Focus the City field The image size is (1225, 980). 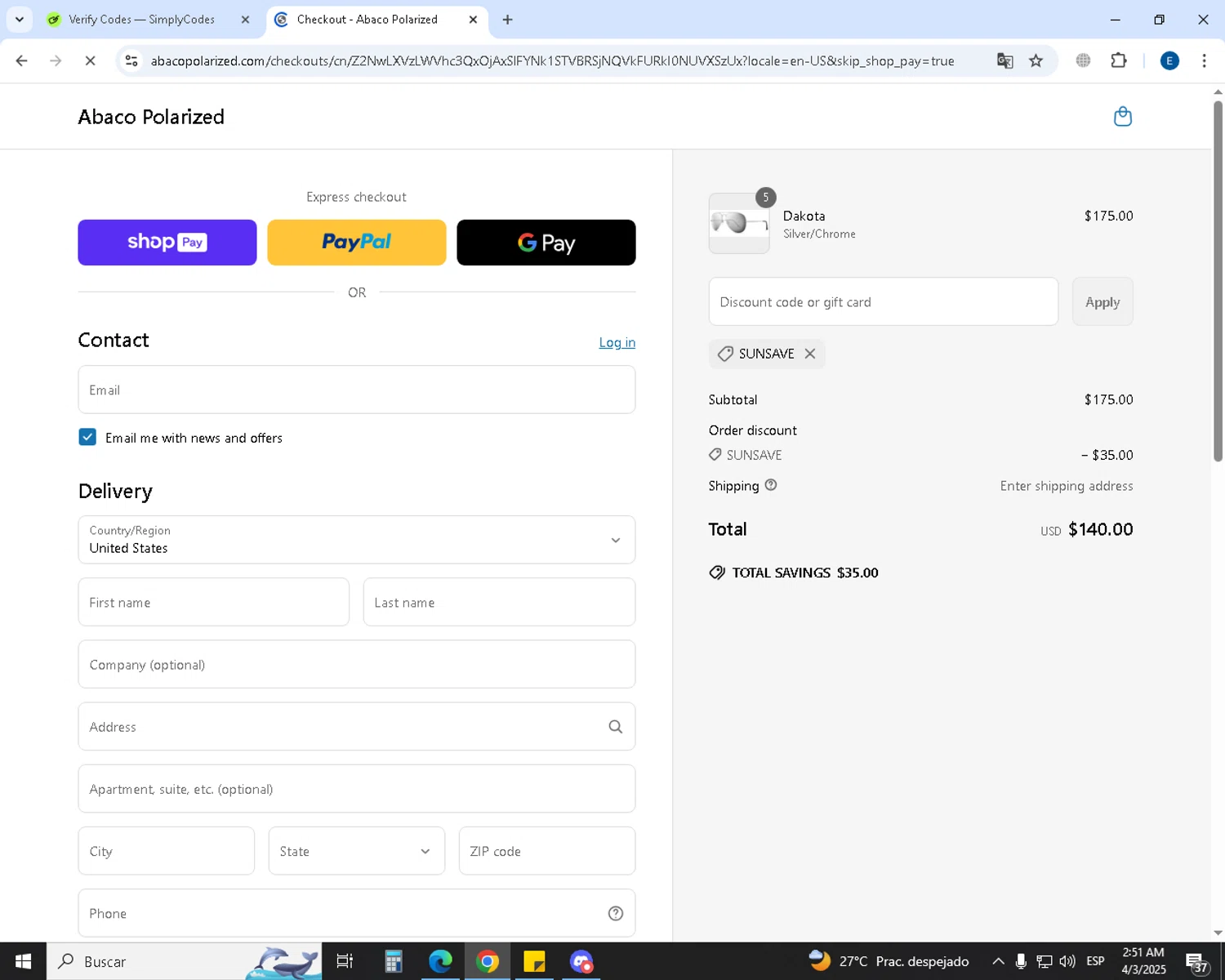(x=167, y=851)
